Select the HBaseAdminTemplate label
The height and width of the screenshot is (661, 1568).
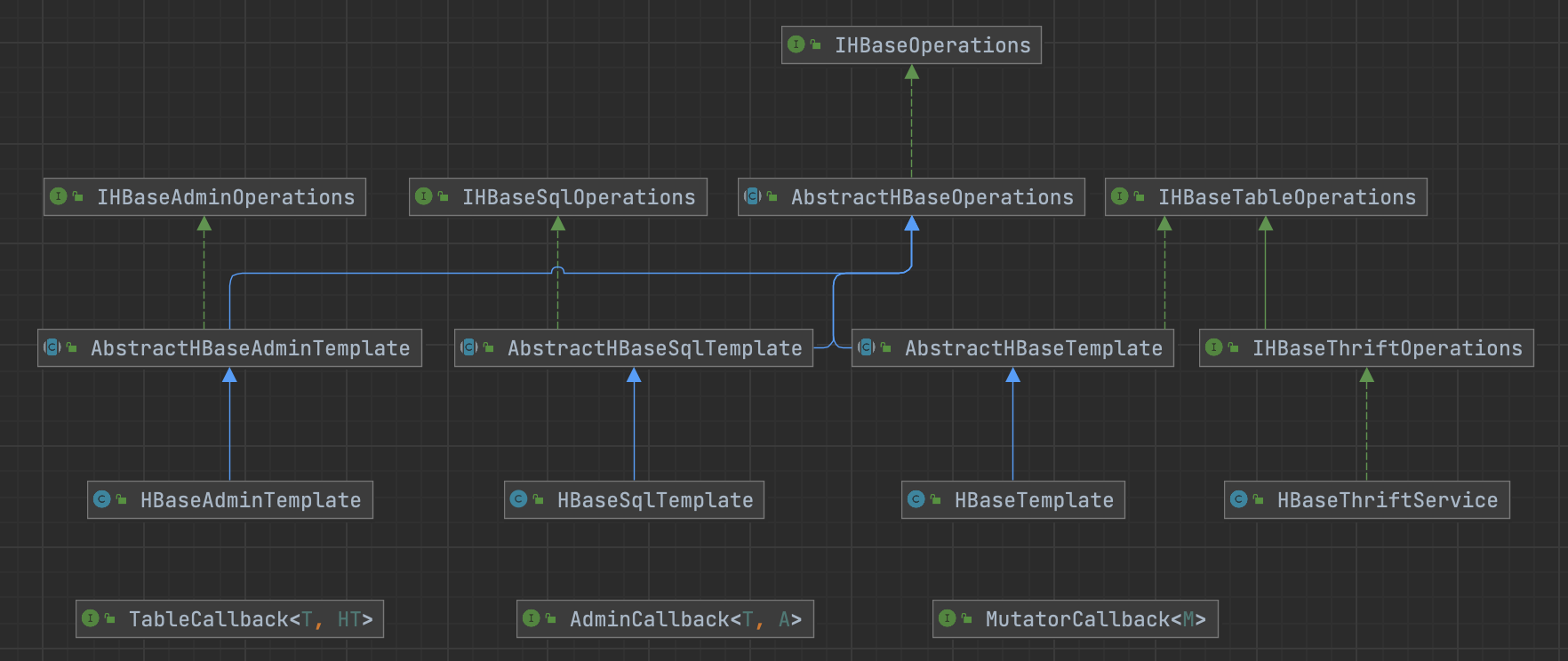[251, 500]
